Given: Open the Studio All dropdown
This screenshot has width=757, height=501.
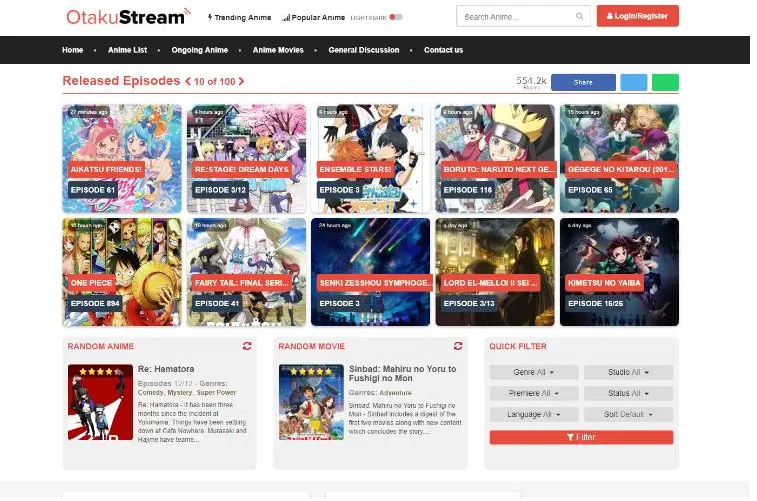Looking at the screenshot, I should 628,372.
